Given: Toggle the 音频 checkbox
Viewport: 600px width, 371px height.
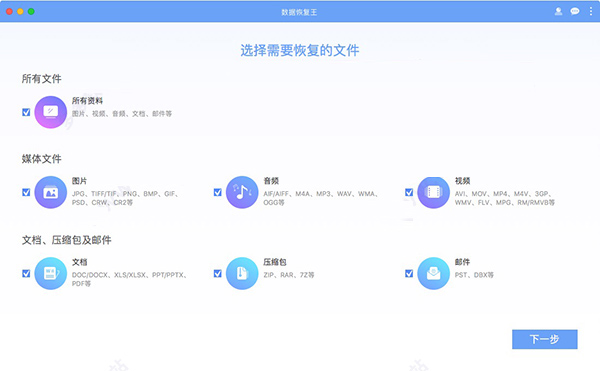Looking at the screenshot, I should pos(217,192).
